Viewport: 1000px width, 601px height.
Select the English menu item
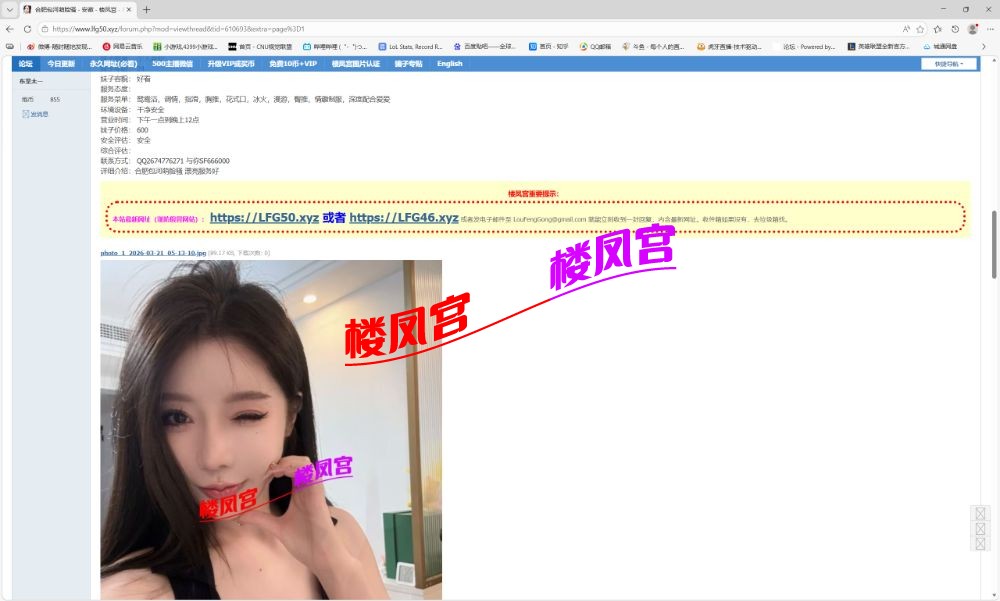(x=449, y=63)
